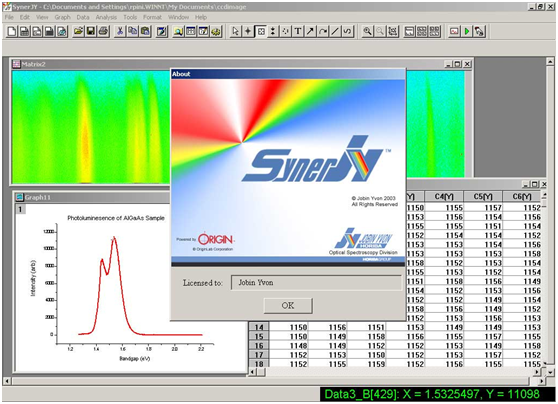Open a project with the folder icon
Image resolution: width=558 pixels, height=404 pixels.
pos(78,32)
